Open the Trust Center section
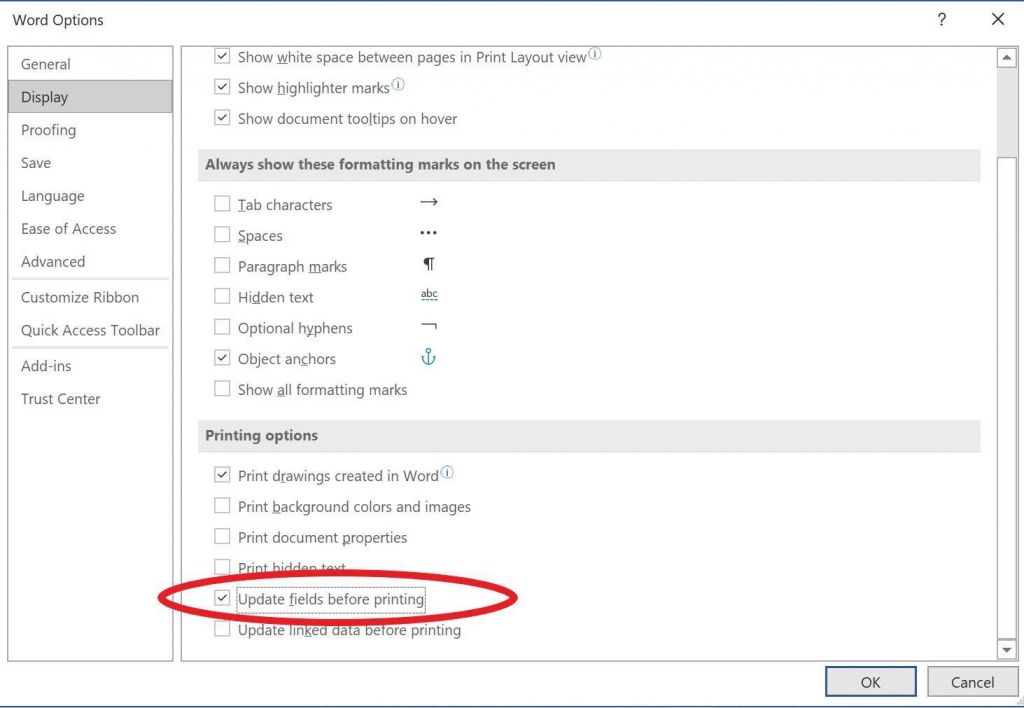This screenshot has width=1024, height=708. coord(60,398)
